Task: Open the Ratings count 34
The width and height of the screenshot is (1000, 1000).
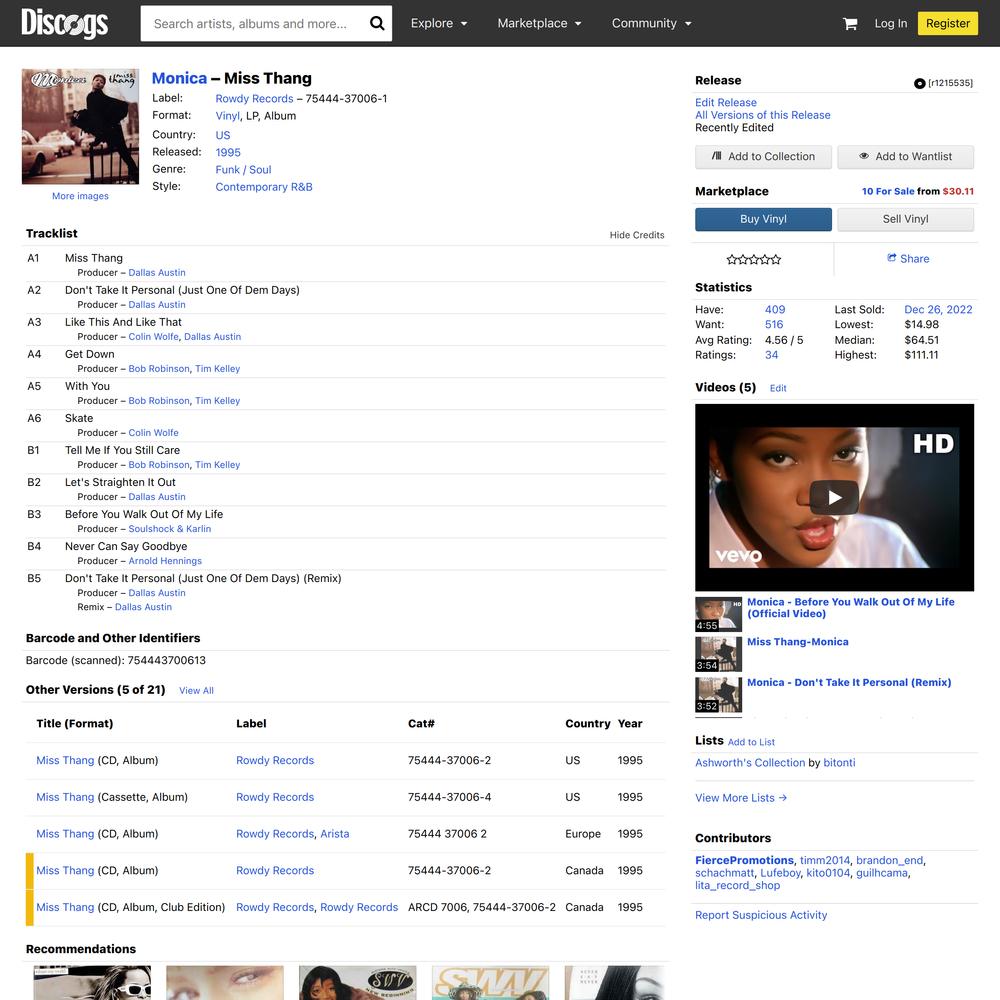Action: (x=771, y=355)
